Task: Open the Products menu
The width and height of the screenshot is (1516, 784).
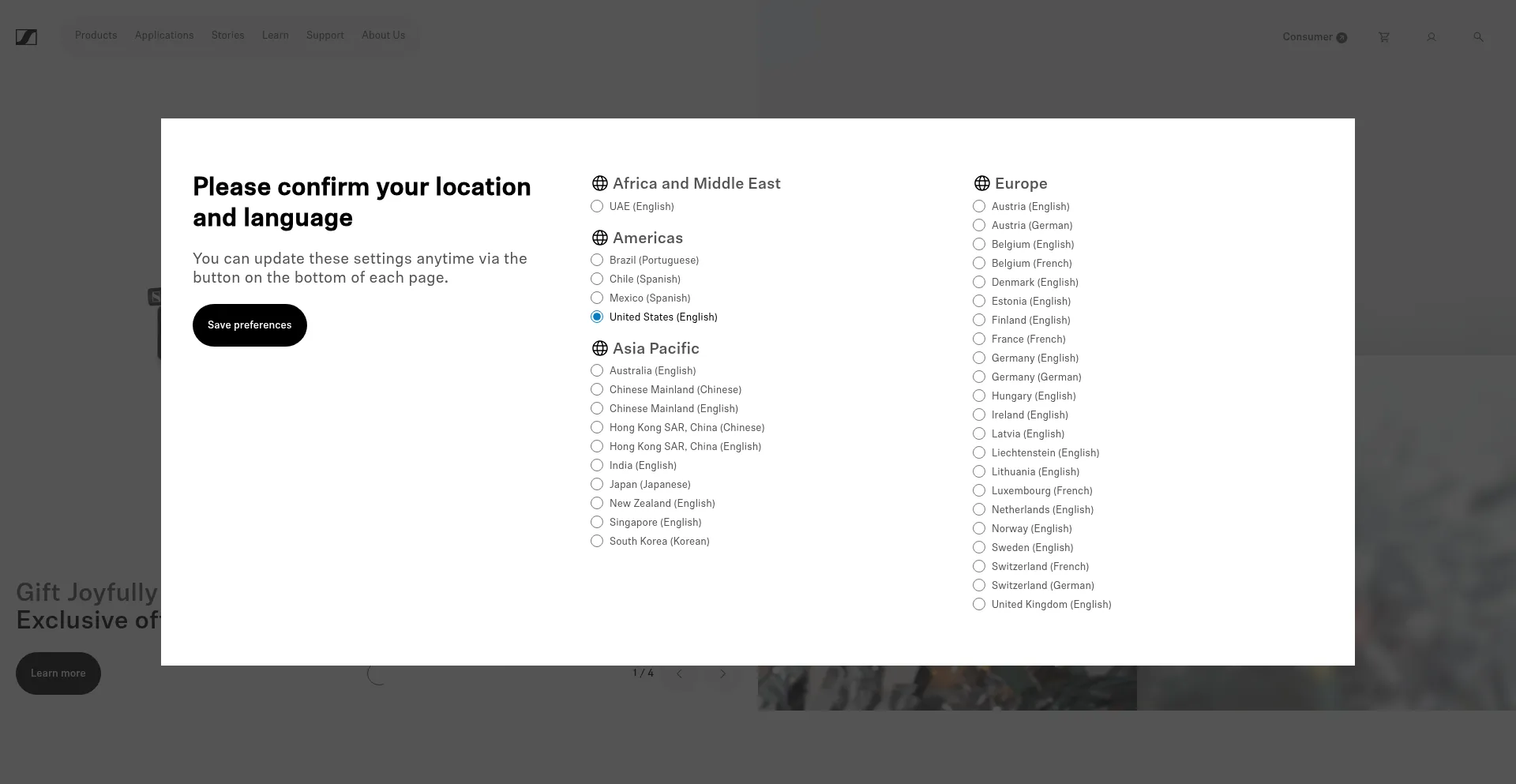Action: [96, 36]
